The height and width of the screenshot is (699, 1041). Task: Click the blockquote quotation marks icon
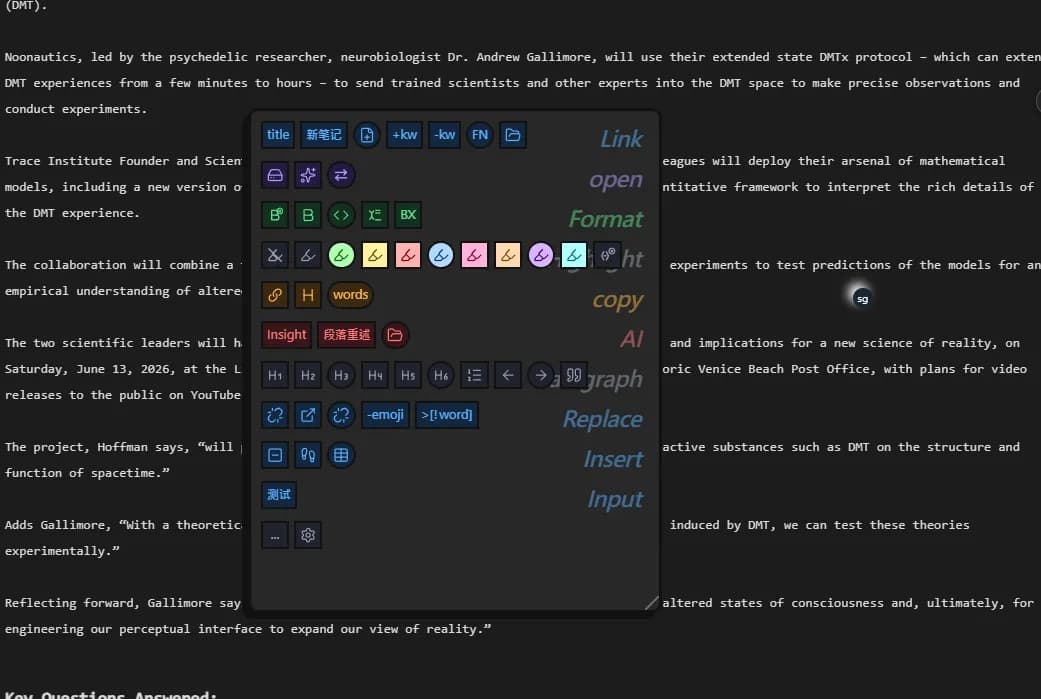point(574,375)
